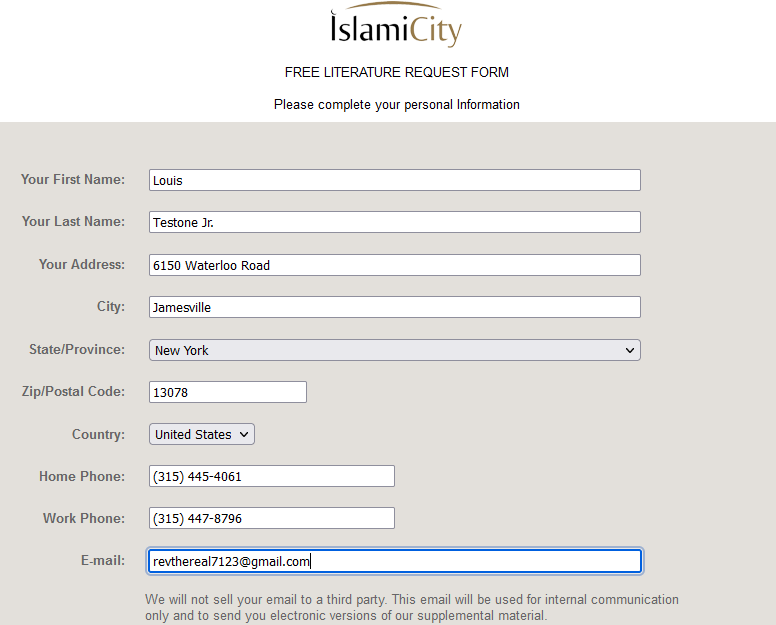Click the personal information instruction text
Image resolution: width=776 pixels, height=625 pixels.
396,105
